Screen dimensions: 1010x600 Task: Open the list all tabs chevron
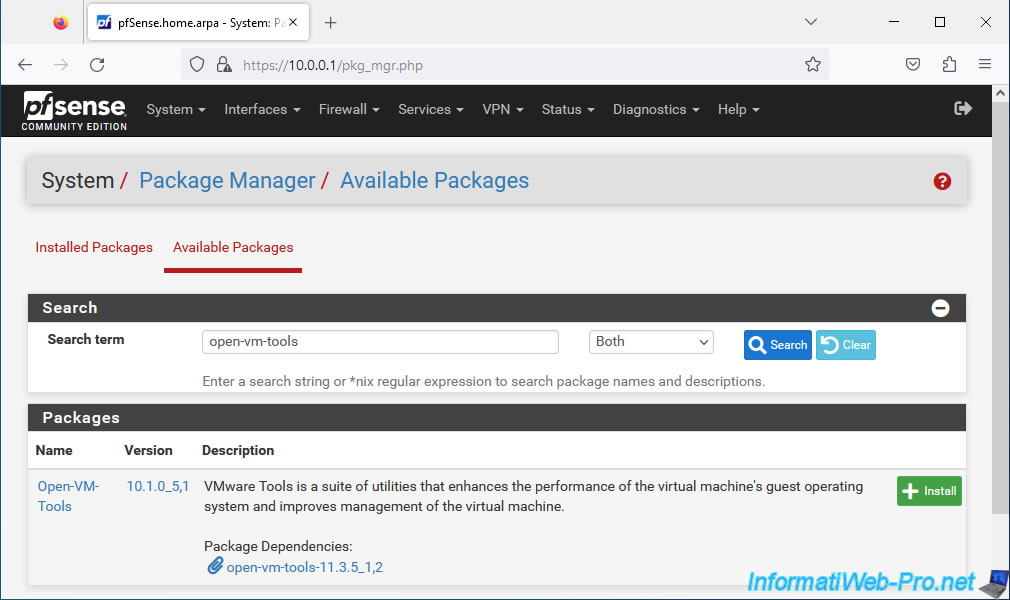point(811,22)
